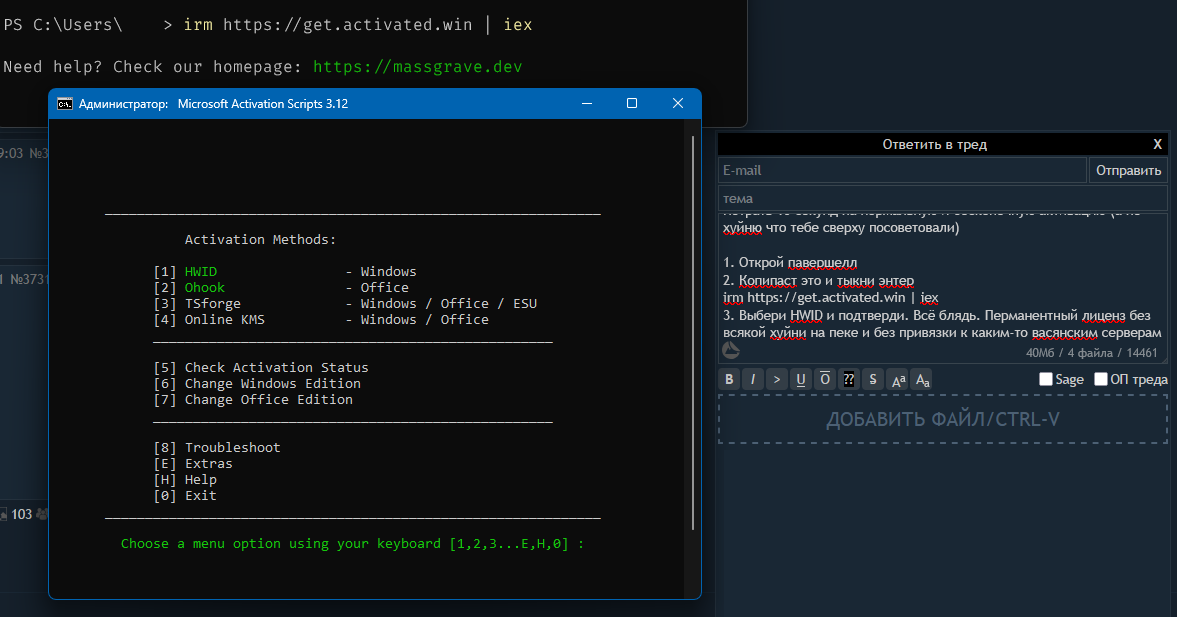Apply strikethrough formatting button
The width and height of the screenshot is (1177, 617).
point(873,379)
